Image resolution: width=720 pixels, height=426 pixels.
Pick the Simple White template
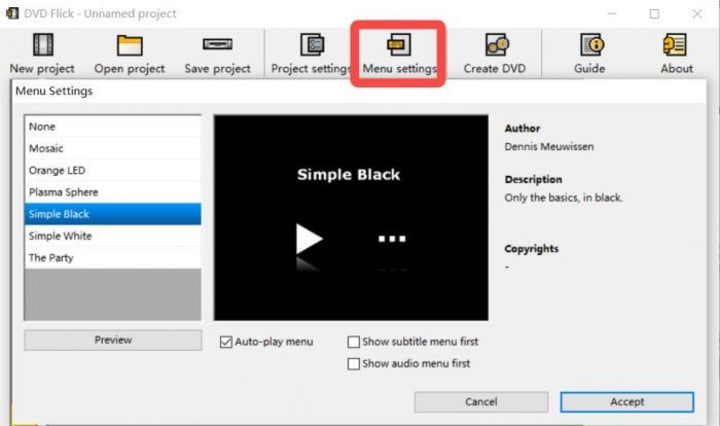click(112, 236)
